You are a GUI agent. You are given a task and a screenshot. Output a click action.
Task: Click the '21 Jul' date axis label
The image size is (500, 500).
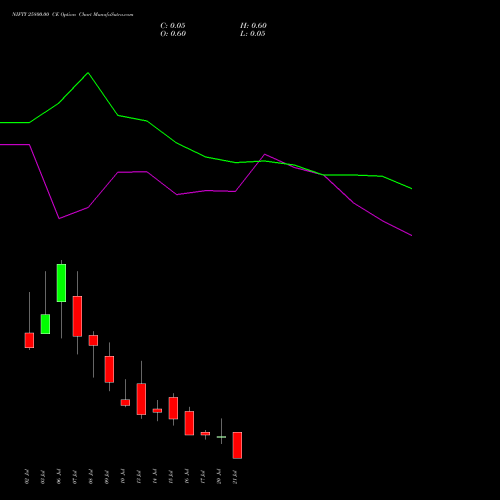(x=235, y=477)
